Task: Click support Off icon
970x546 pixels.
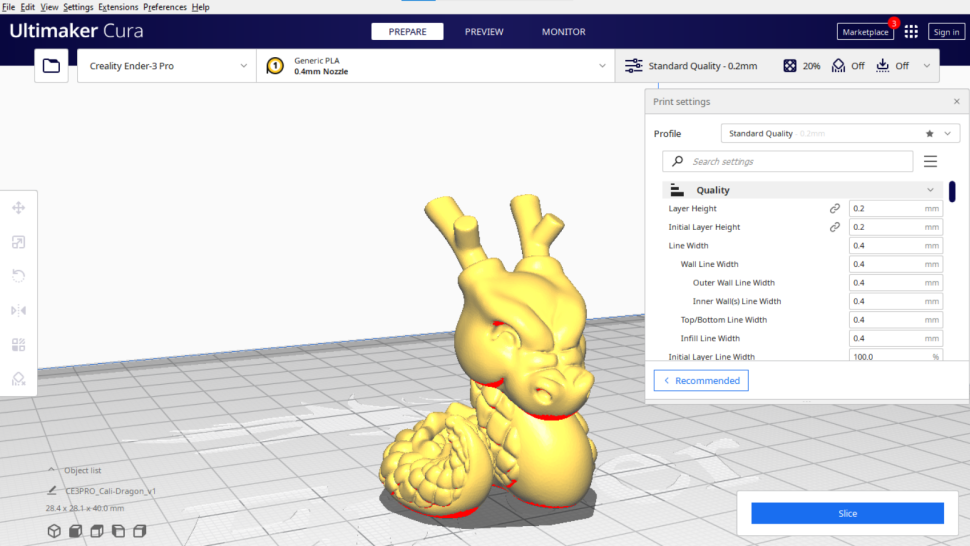Action: coord(838,66)
